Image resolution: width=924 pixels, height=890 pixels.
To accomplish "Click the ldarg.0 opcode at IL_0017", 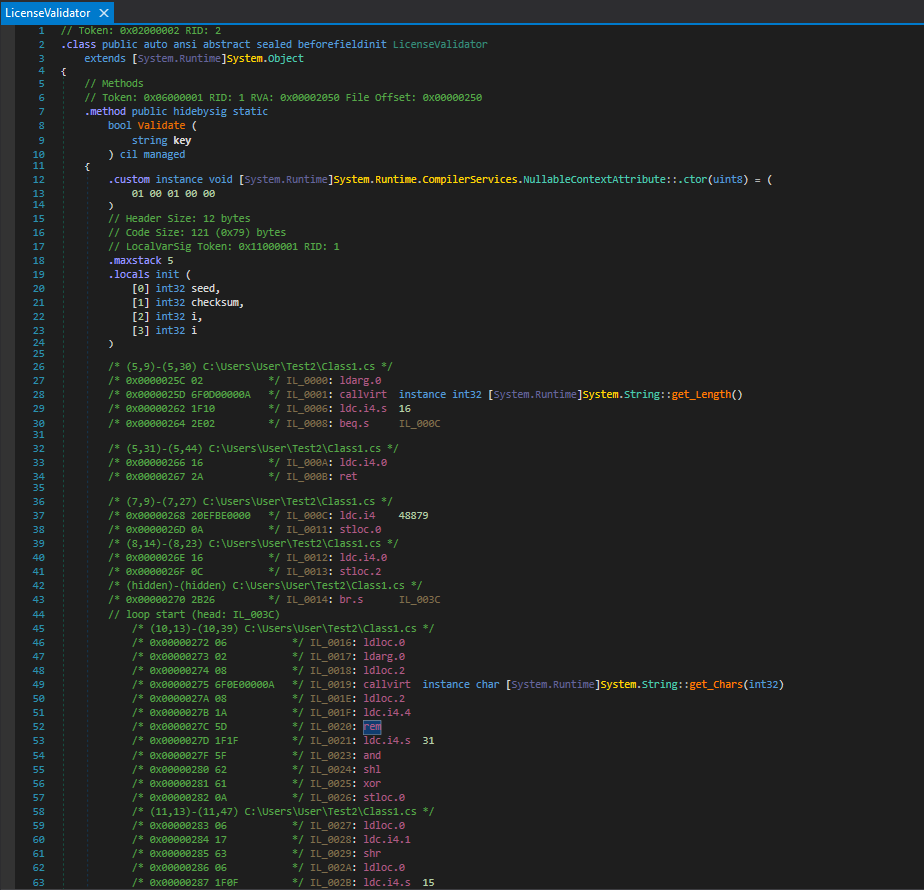I will pyautogui.click(x=384, y=656).
